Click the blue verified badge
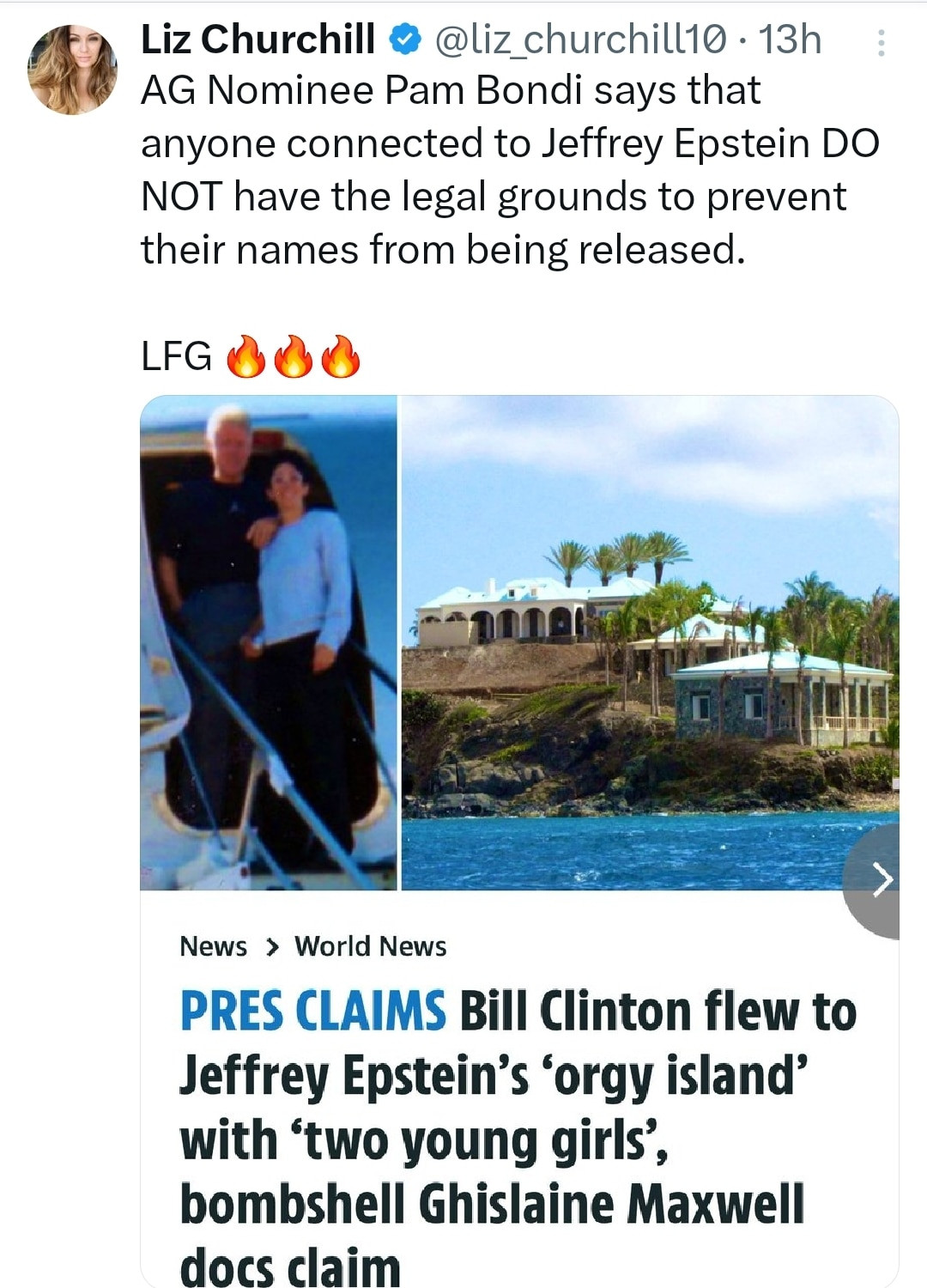The width and height of the screenshot is (927, 1288). [x=405, y=39]
